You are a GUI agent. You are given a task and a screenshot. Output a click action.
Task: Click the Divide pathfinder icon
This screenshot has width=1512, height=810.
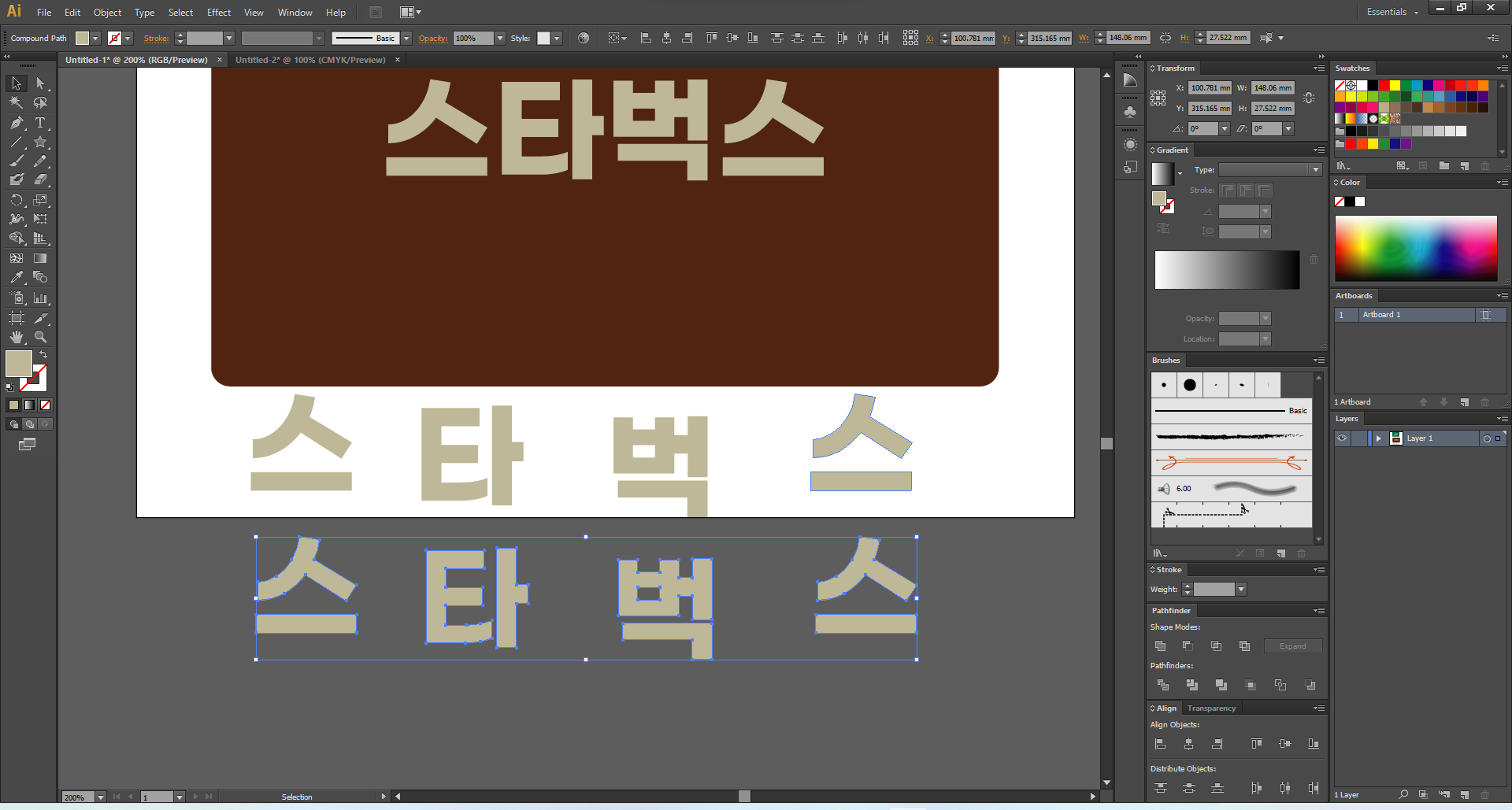click(x=1163, y=686)
